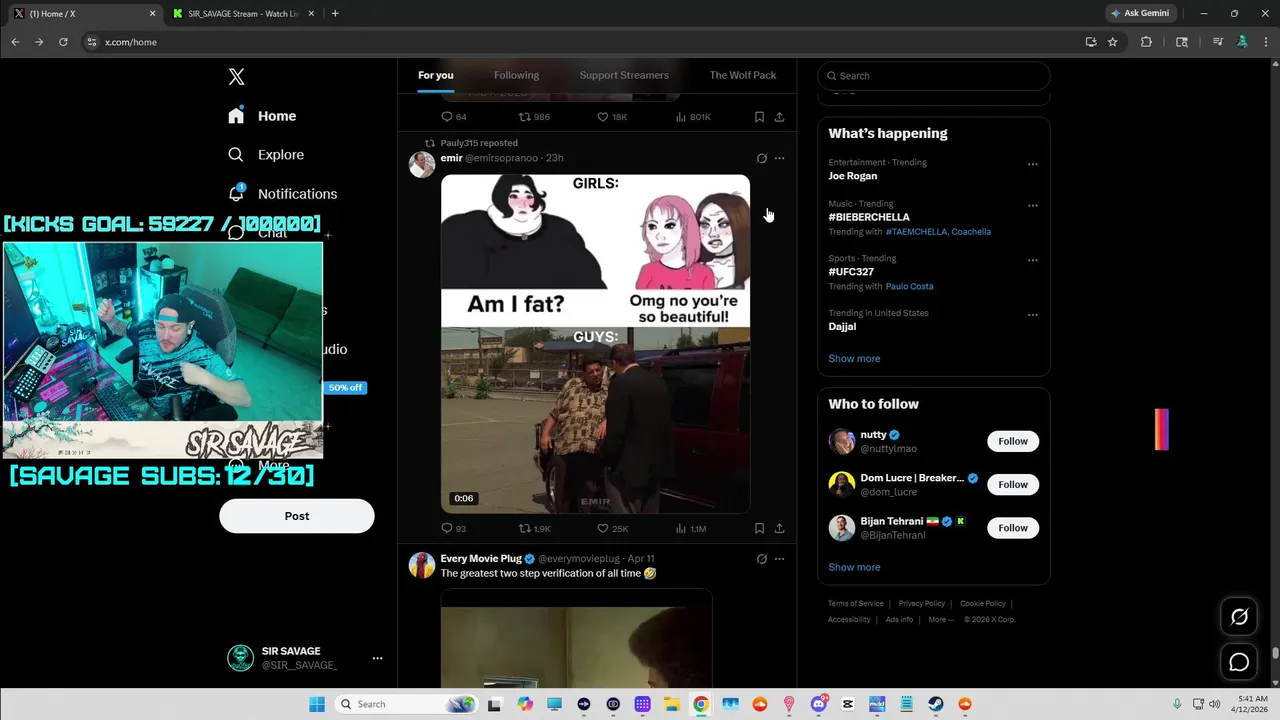Play the GIRLS vs GUYS meme video
This screenshot has width=1280, height=720.
click(595, 344)
